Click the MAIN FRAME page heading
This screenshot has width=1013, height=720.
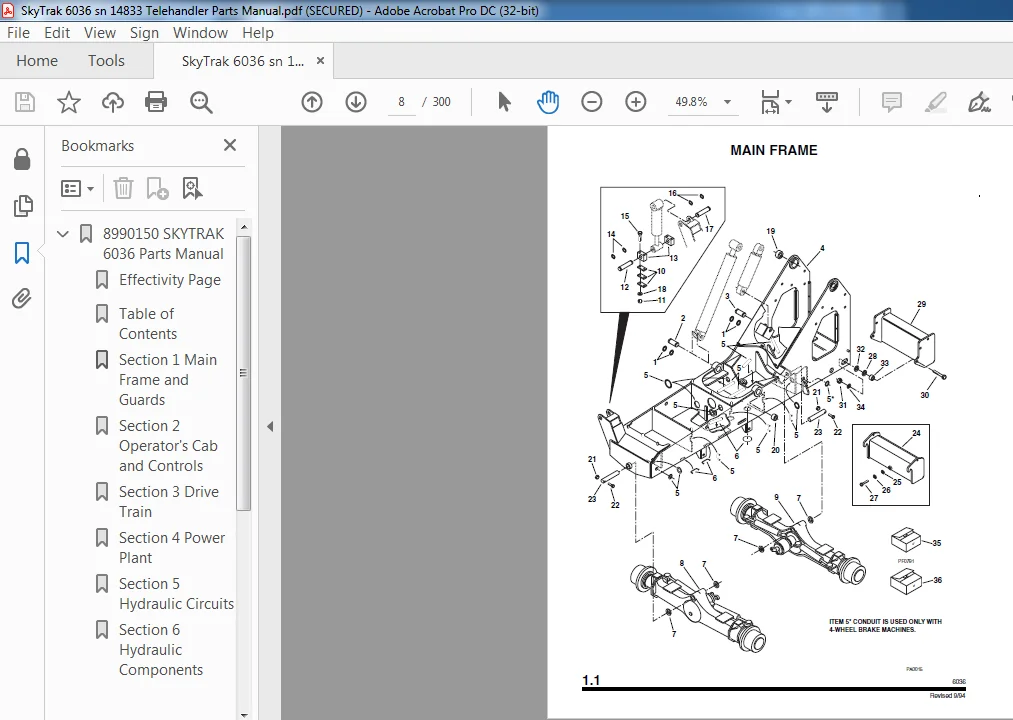tap(773, 151)
